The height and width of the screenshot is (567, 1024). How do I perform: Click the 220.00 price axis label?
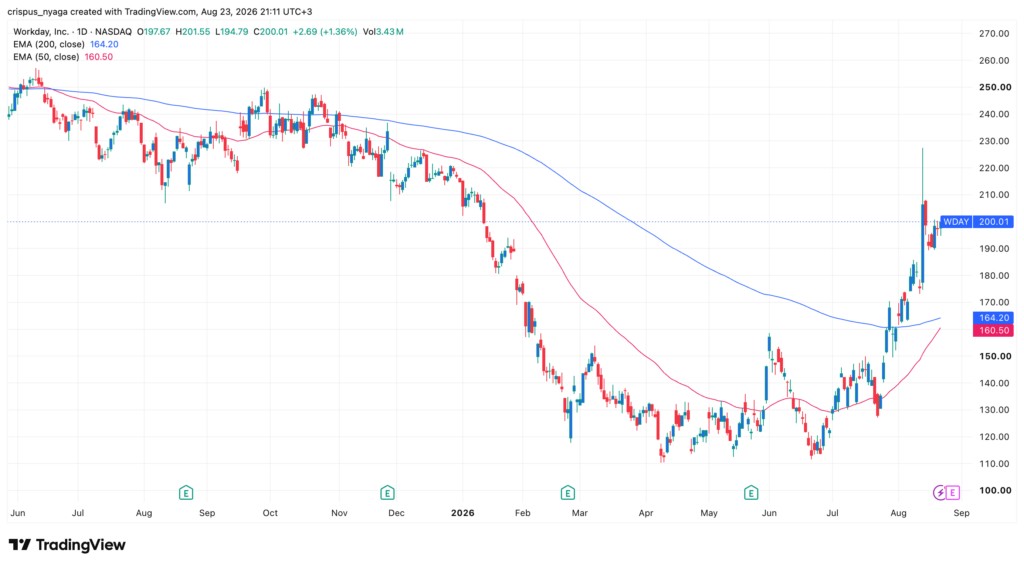tap(994, 168)
